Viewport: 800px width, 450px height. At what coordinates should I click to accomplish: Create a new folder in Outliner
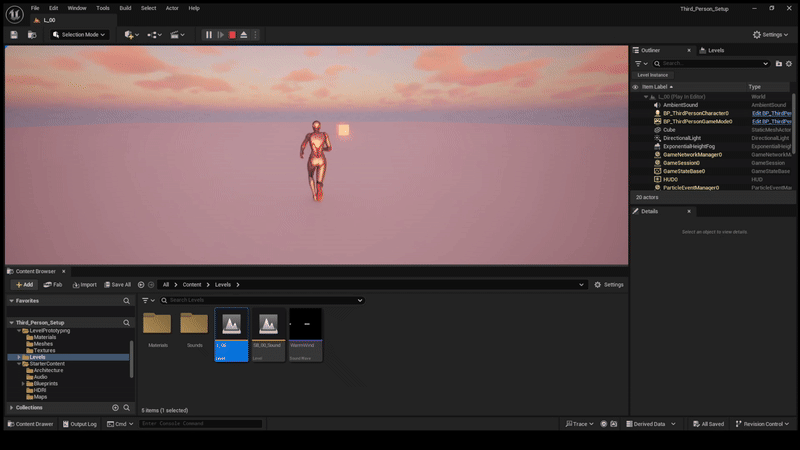779,64
